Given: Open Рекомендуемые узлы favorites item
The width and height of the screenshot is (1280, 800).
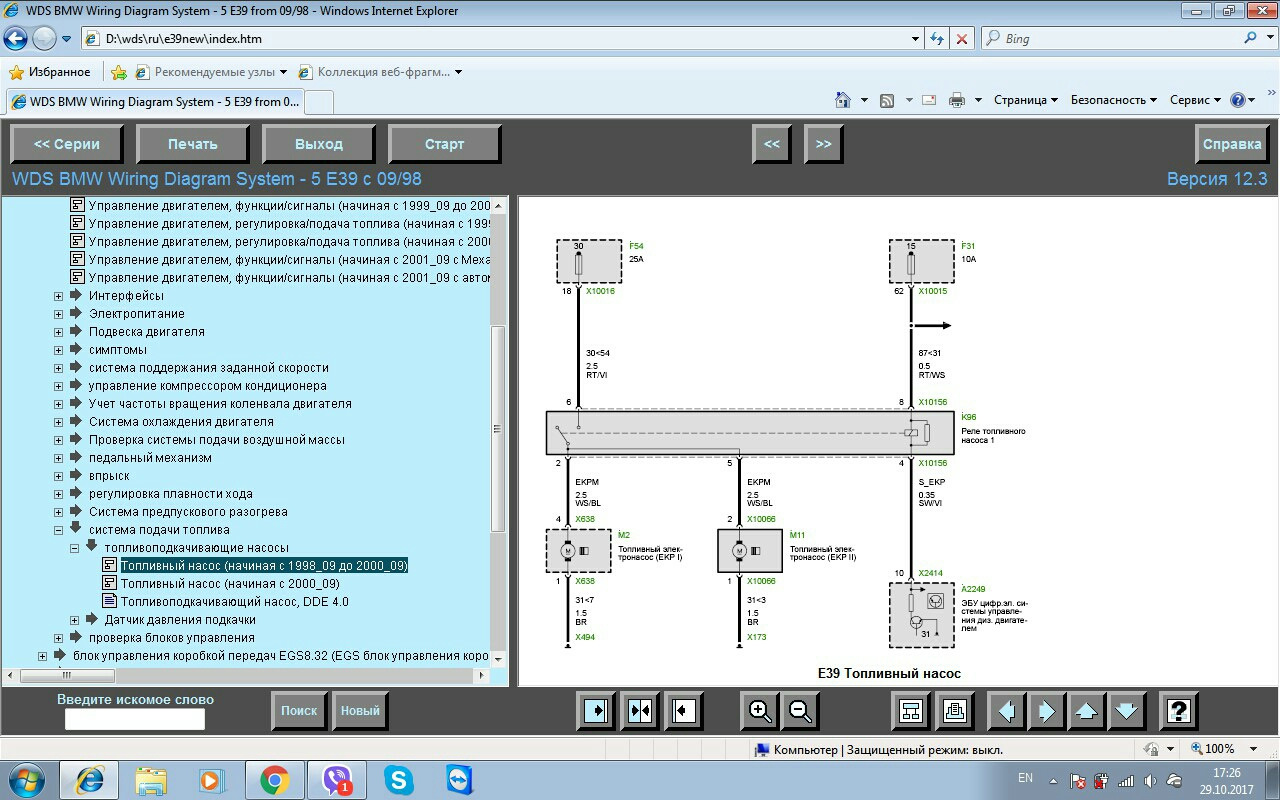Looking at the screenshot, I should (x=211, y=72).
